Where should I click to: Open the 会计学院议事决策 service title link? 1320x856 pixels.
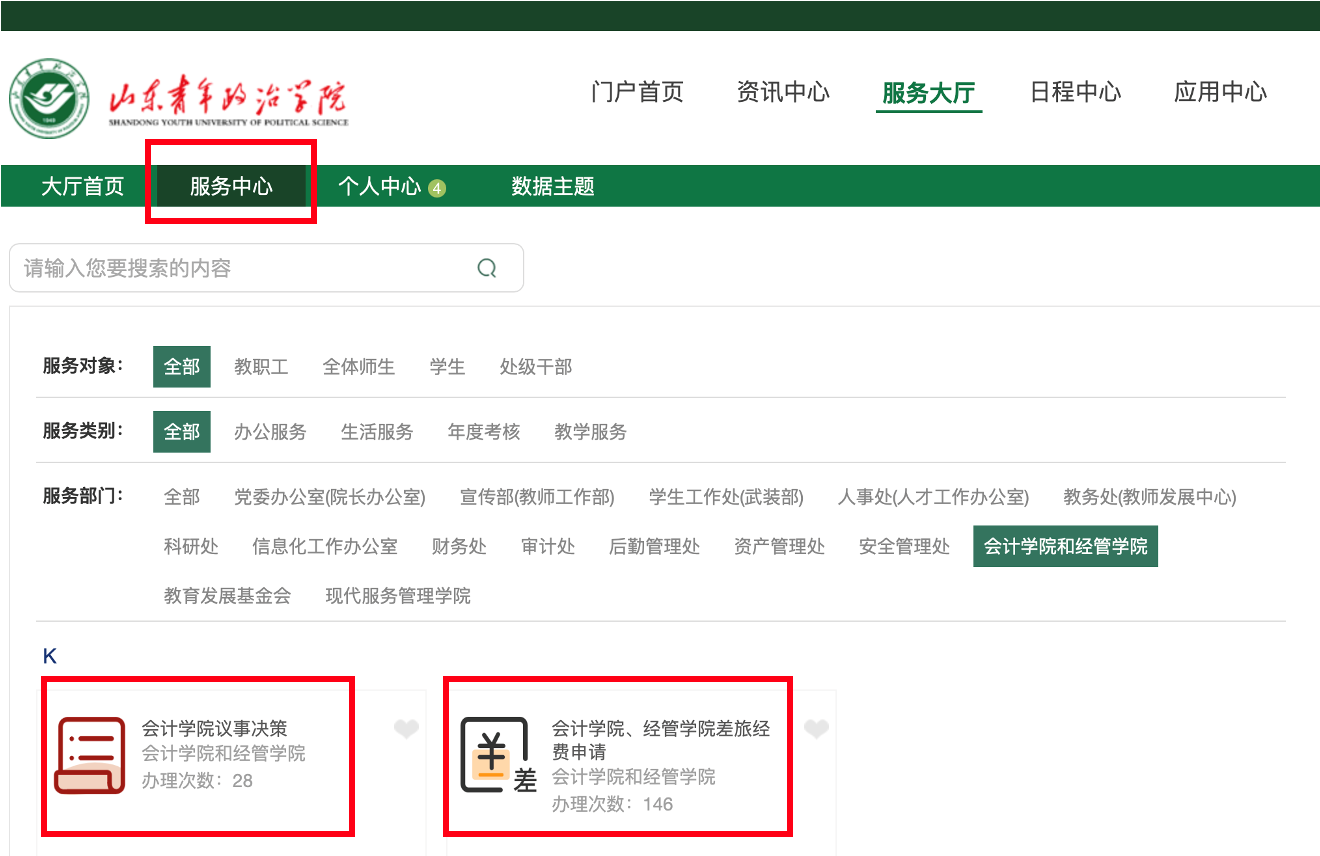coord(215,729)
